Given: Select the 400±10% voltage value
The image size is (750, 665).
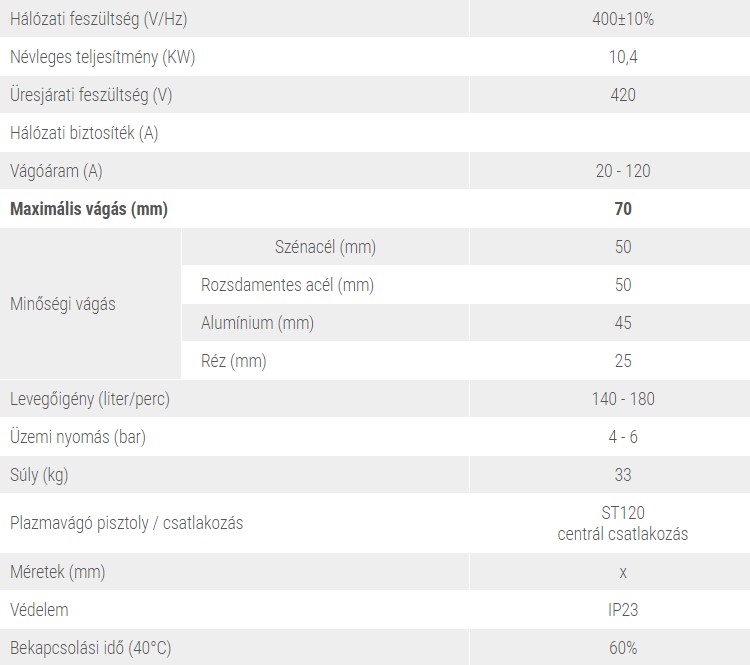Looking at the screenshot, I should click(x=623, y=18).
